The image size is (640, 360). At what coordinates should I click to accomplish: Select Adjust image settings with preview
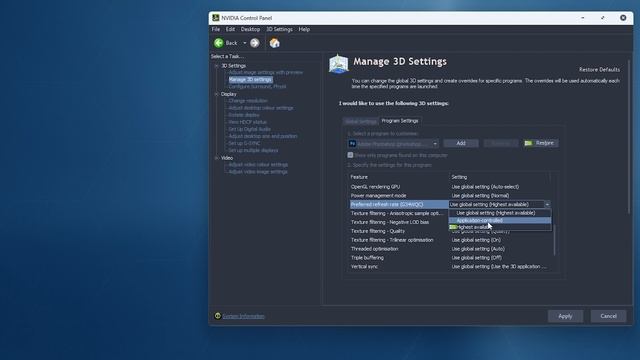tap(266, 72)
